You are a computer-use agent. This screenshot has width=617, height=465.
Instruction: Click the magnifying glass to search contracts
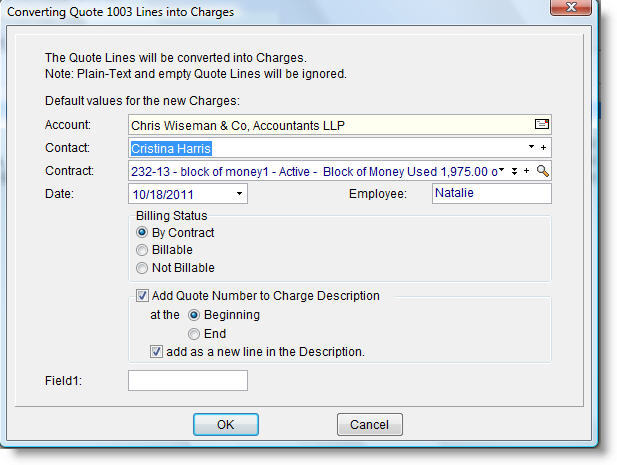coord(543,171)
